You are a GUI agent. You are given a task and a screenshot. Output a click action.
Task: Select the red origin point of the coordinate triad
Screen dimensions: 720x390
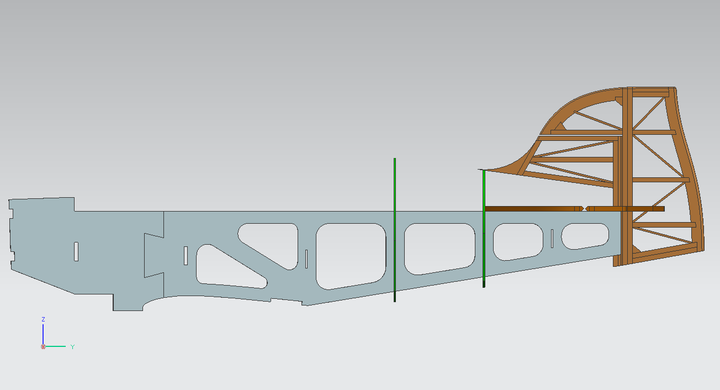point(43,347)
